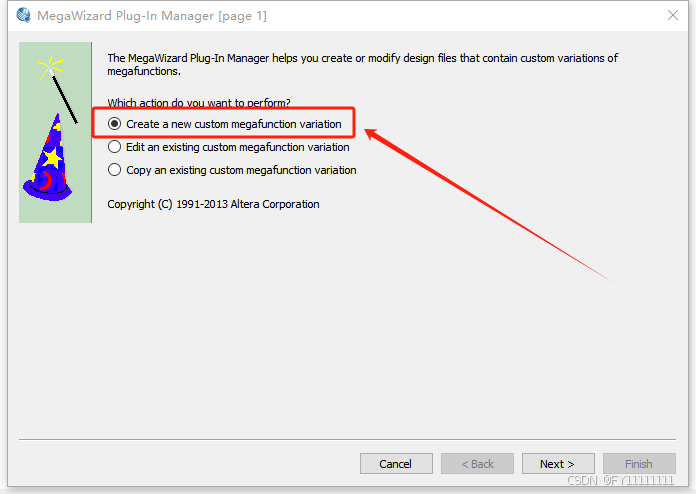696x494 pixels.
Task: Click the wizard hat illustration
Action: coord(47,158)
